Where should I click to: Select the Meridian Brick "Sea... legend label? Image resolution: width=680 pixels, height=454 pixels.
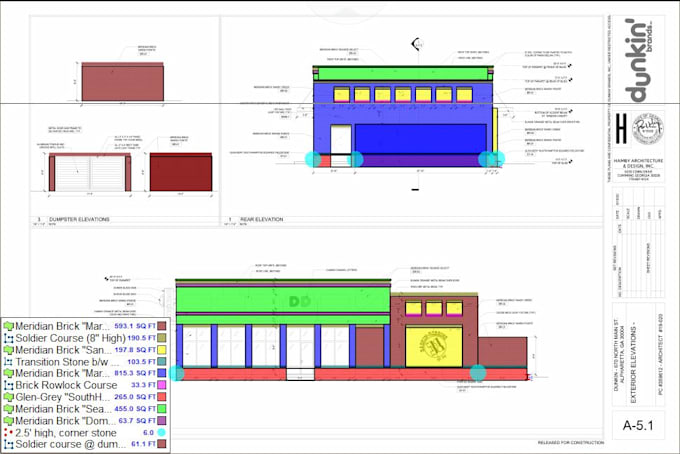pyautogui.click(x=63, y=409)
